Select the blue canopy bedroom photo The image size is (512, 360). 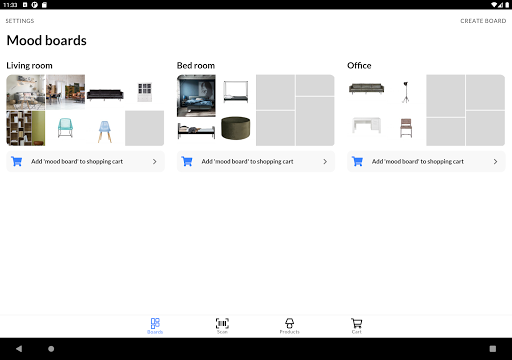[x=196, y=96]
